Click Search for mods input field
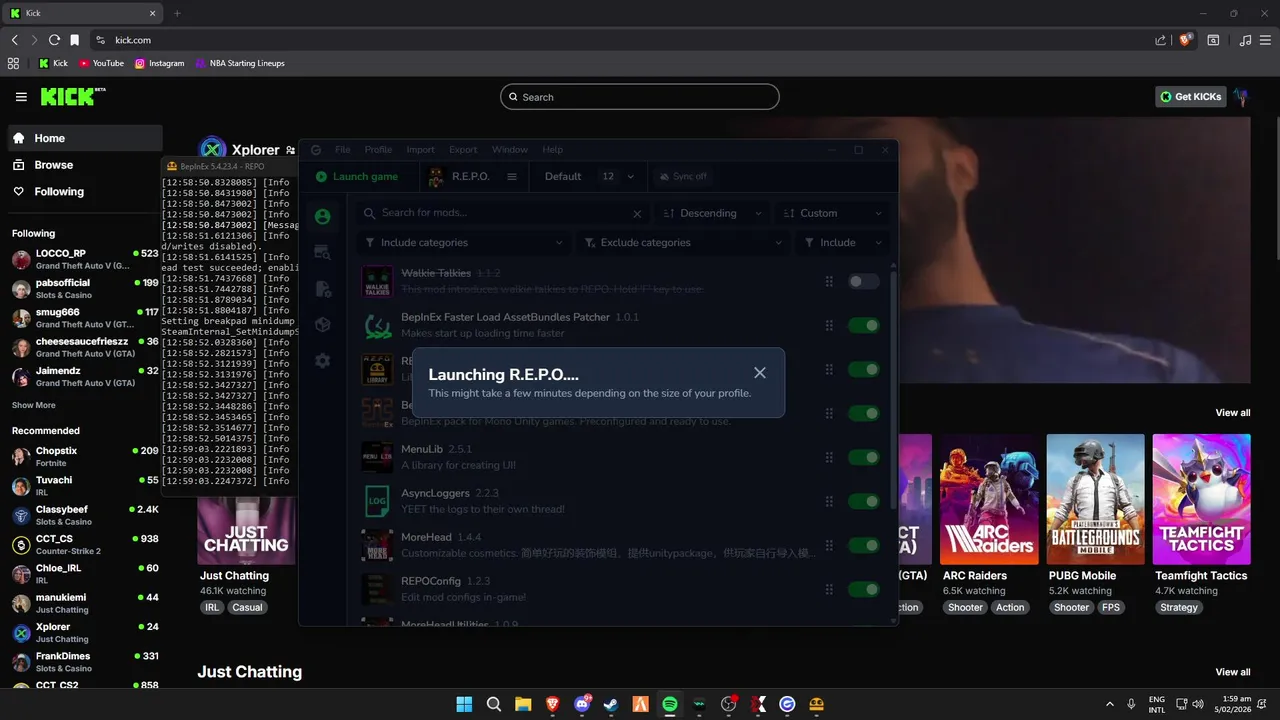Screen dimensions: 1280x720 click(x=503, y=213)
